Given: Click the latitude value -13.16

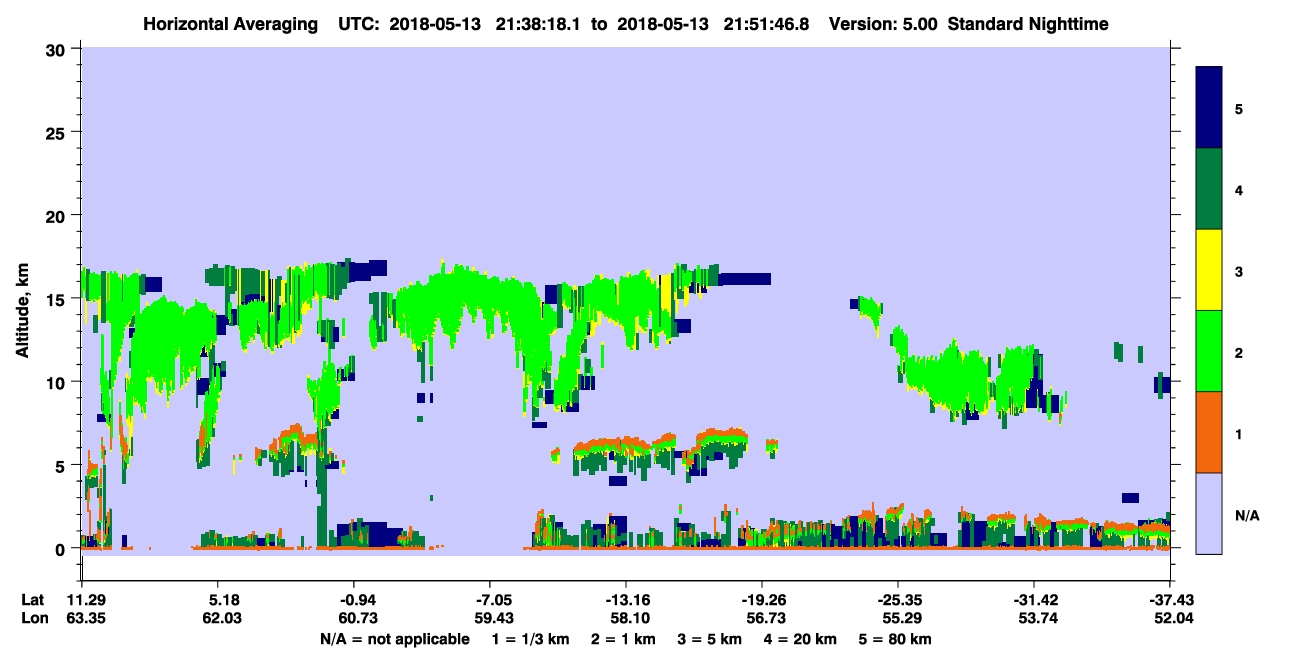Looking at the screenshot, I should click(x=626, y=600).
